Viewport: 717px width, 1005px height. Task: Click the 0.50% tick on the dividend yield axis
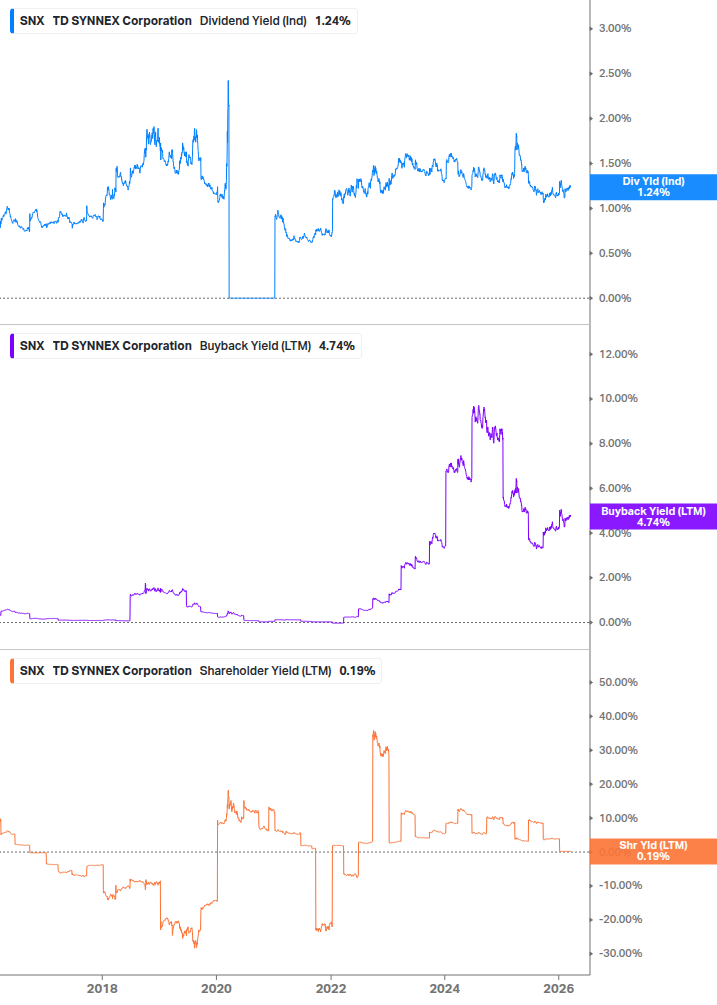click(x=615, y=253)
